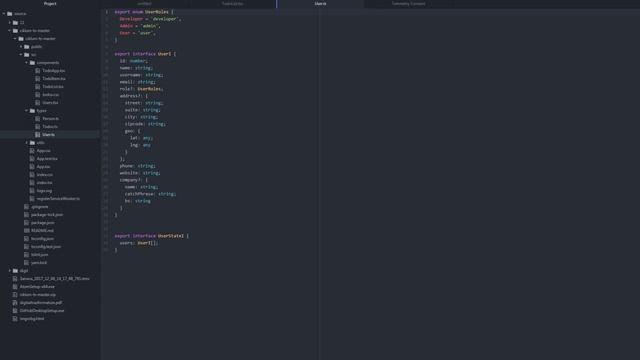Open index.css in the tree

(44, 175)
